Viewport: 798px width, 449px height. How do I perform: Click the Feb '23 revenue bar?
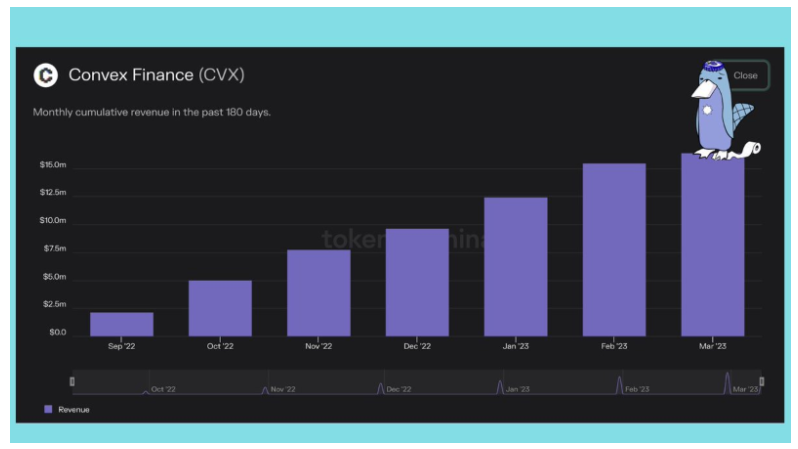pyautogui.click(x=614, y=250)
